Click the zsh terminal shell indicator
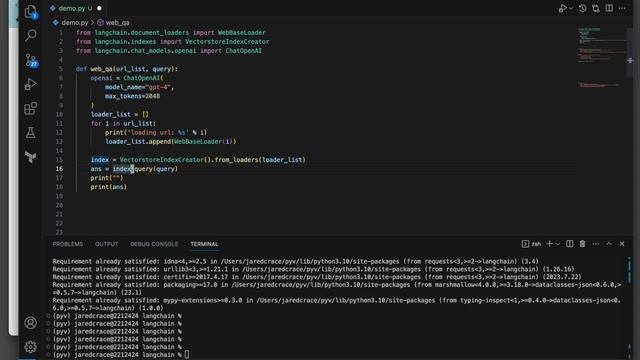The image size is (640, 360). pyautogui.click(x=531, y=244)
